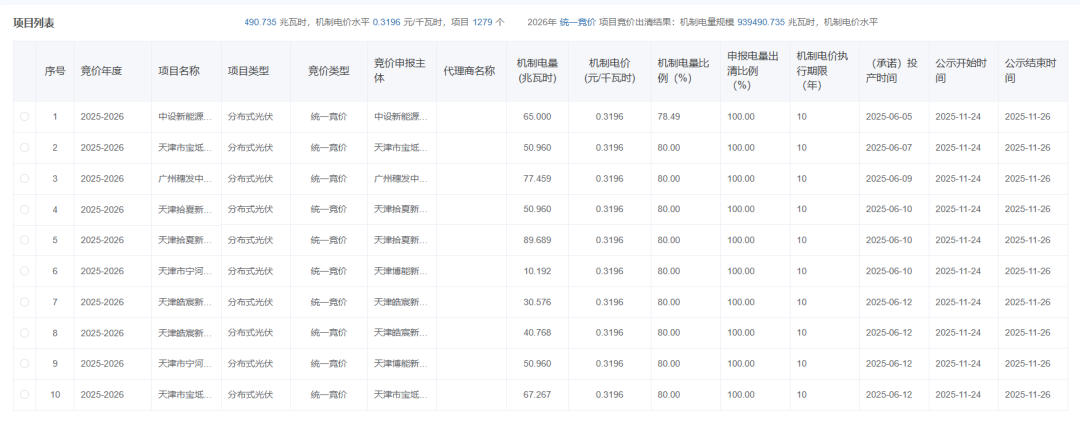The image size is (1080, 430).
Task: Open project name 中设新能源 in row 1
Action: 185,117
